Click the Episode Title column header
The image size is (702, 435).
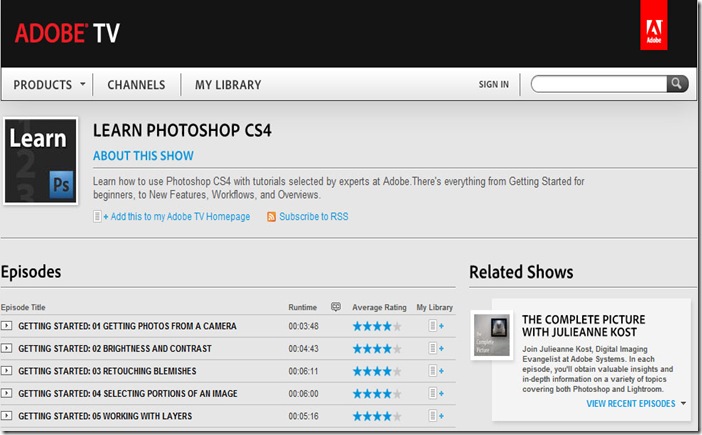click(x=23, y=307)
